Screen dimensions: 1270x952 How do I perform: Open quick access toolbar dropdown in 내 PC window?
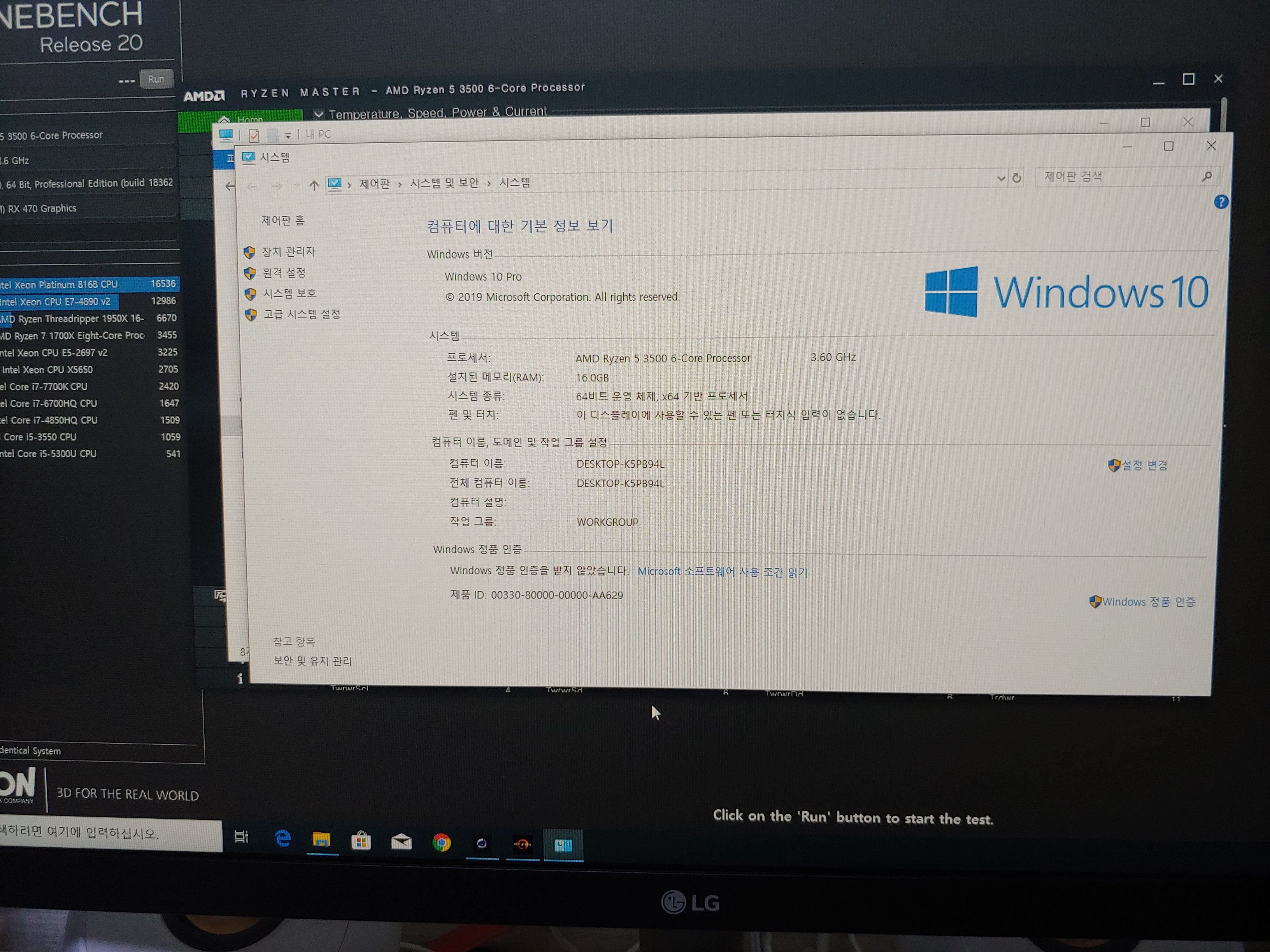coord(288,135)
